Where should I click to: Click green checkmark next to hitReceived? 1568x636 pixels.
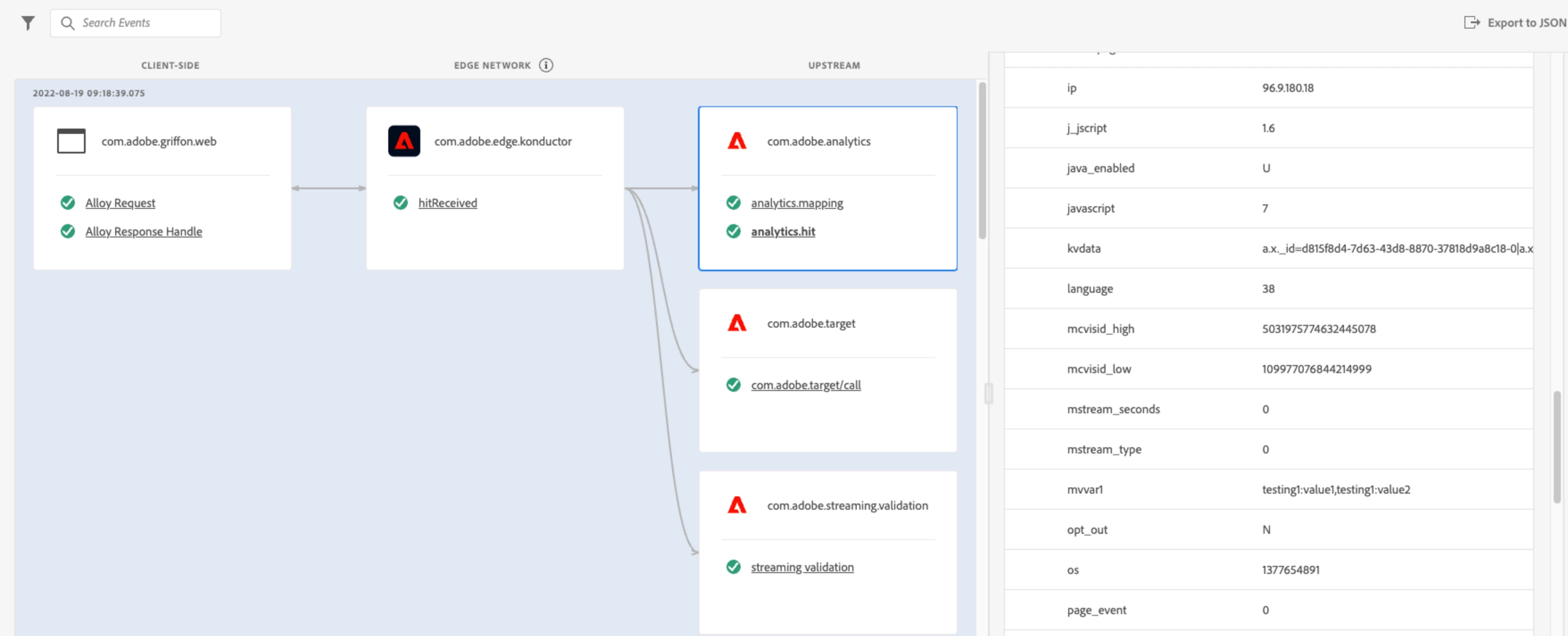coord(401,203)
